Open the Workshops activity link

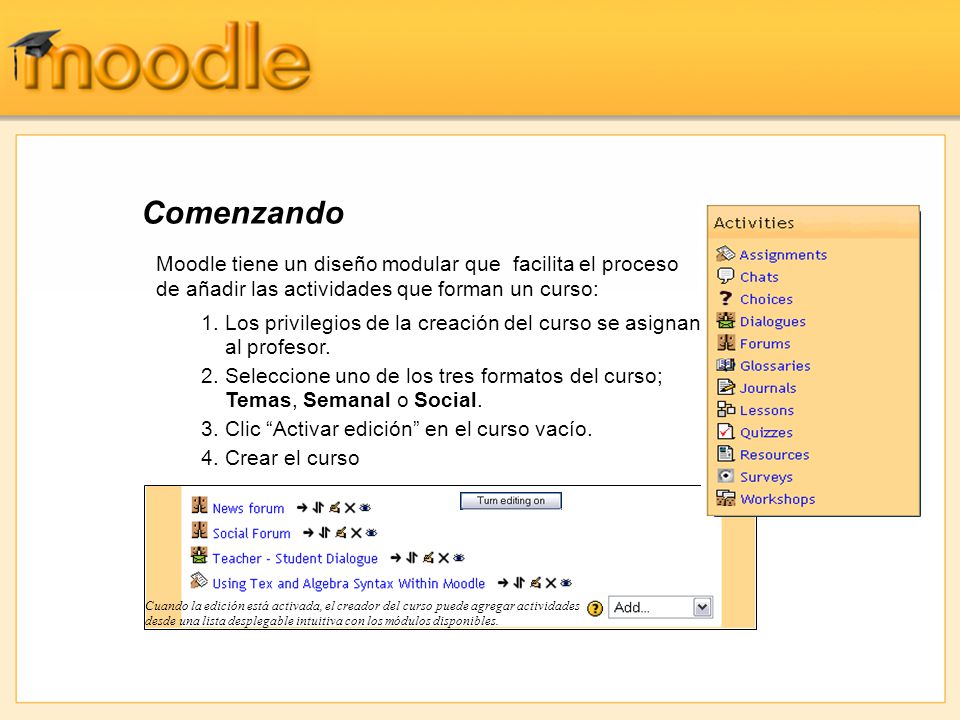tap(778, 499)
